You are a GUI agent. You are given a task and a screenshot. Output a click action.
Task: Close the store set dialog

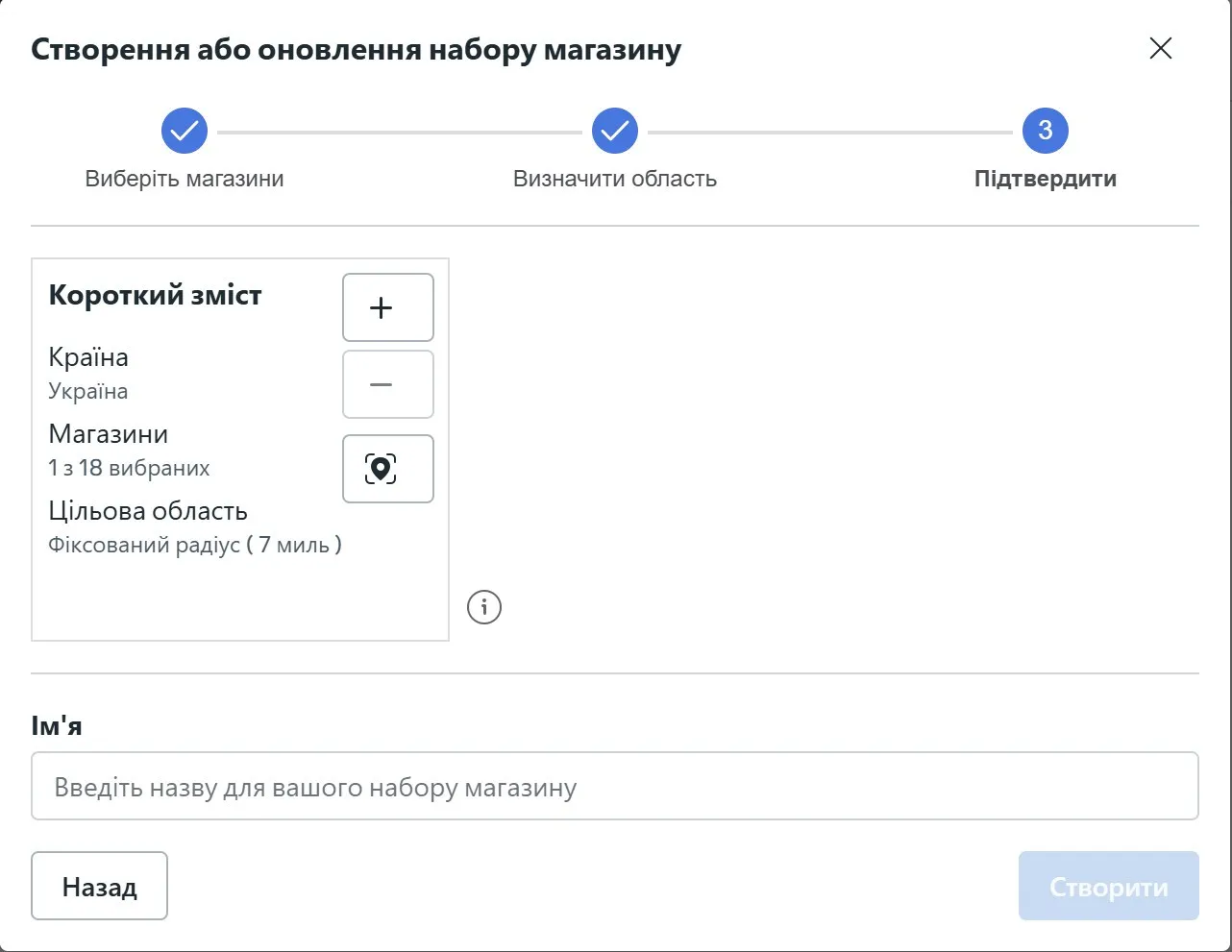(1161, 48)
